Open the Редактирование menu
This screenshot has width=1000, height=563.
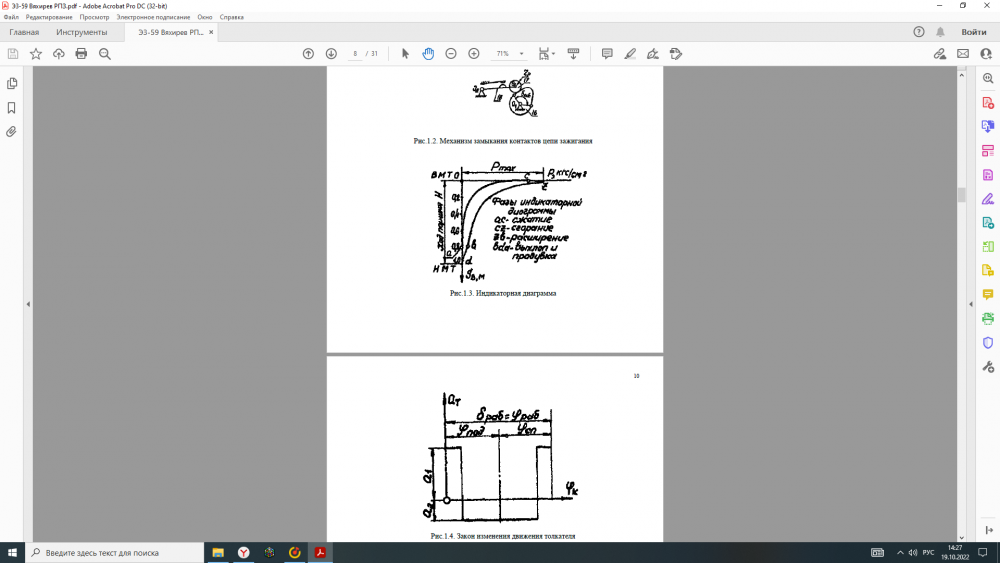pyautogui.click(x=49, y=17)
